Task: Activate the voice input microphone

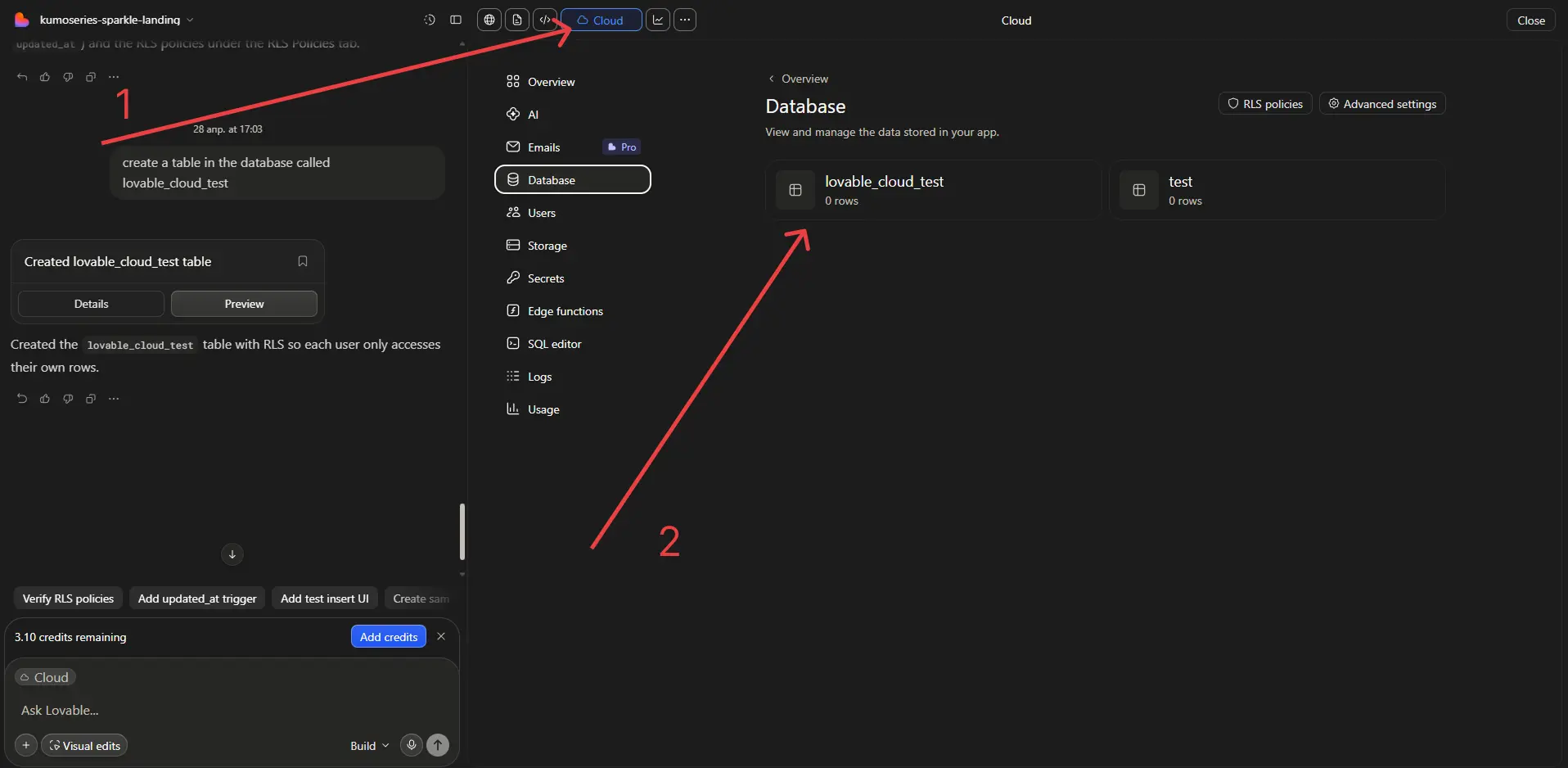Action: (x=411, y=745)
